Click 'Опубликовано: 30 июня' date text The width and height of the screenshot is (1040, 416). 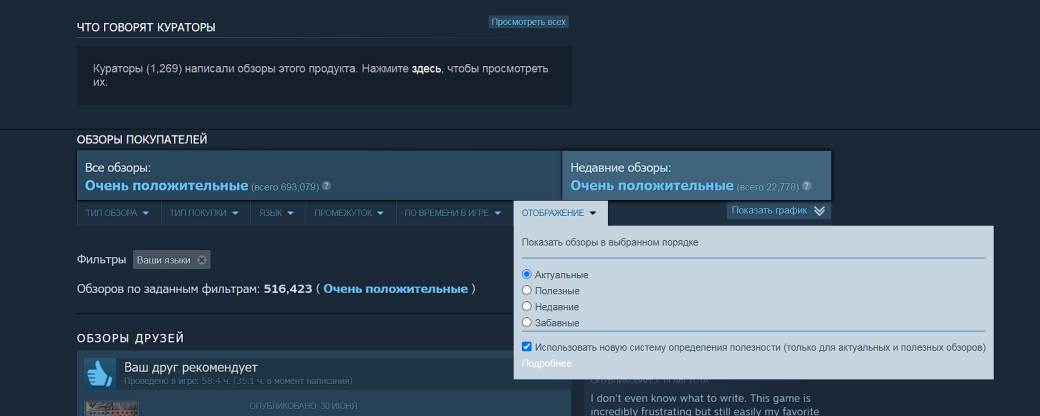[303, 405]
